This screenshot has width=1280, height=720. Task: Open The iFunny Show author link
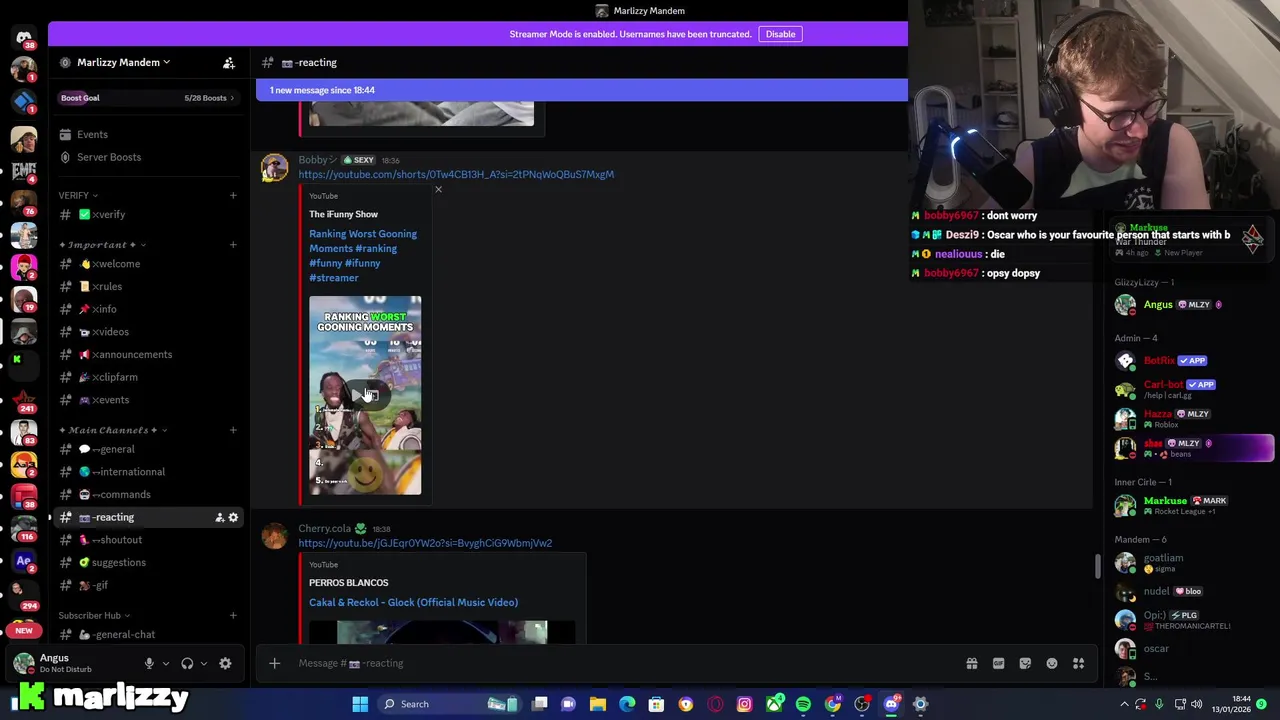343,215
